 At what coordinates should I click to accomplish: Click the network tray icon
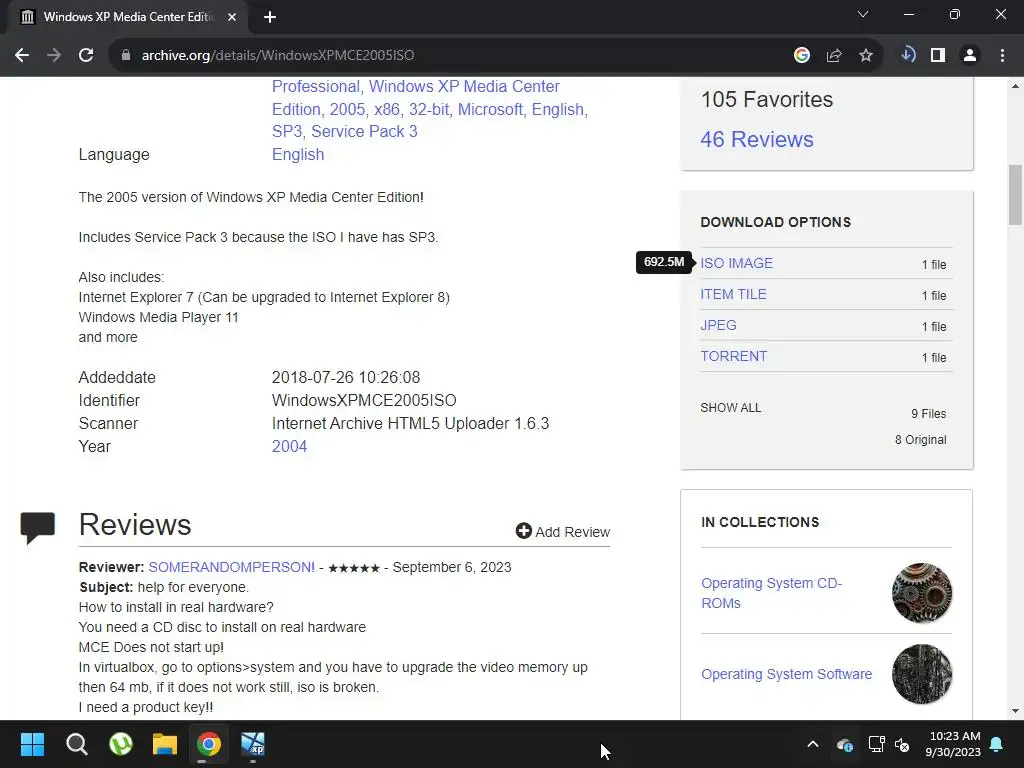(x=876, y=744)
